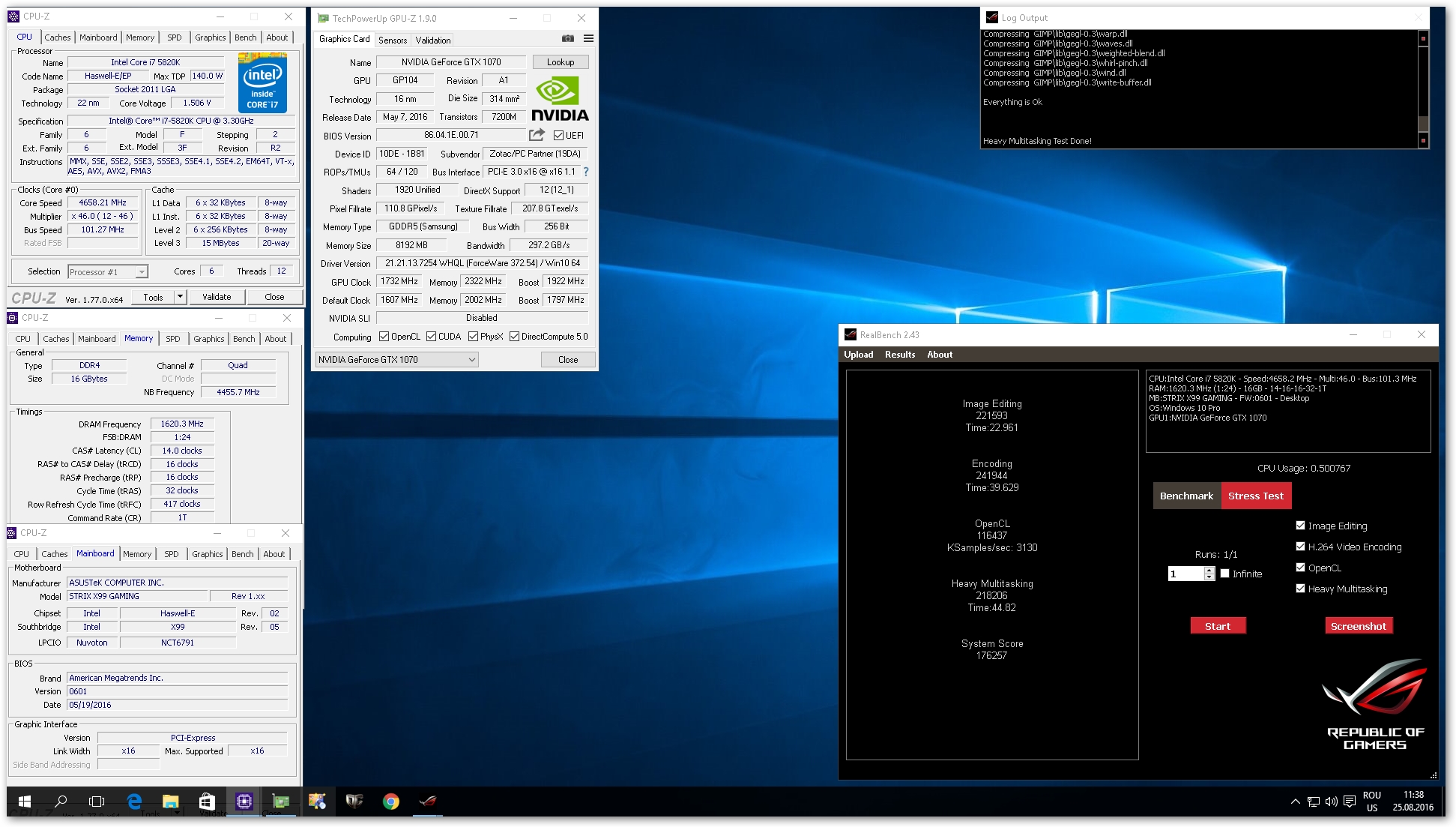
Task: Open the CPU-Z Tools dropdown arrow
Action: click(180, 297)
